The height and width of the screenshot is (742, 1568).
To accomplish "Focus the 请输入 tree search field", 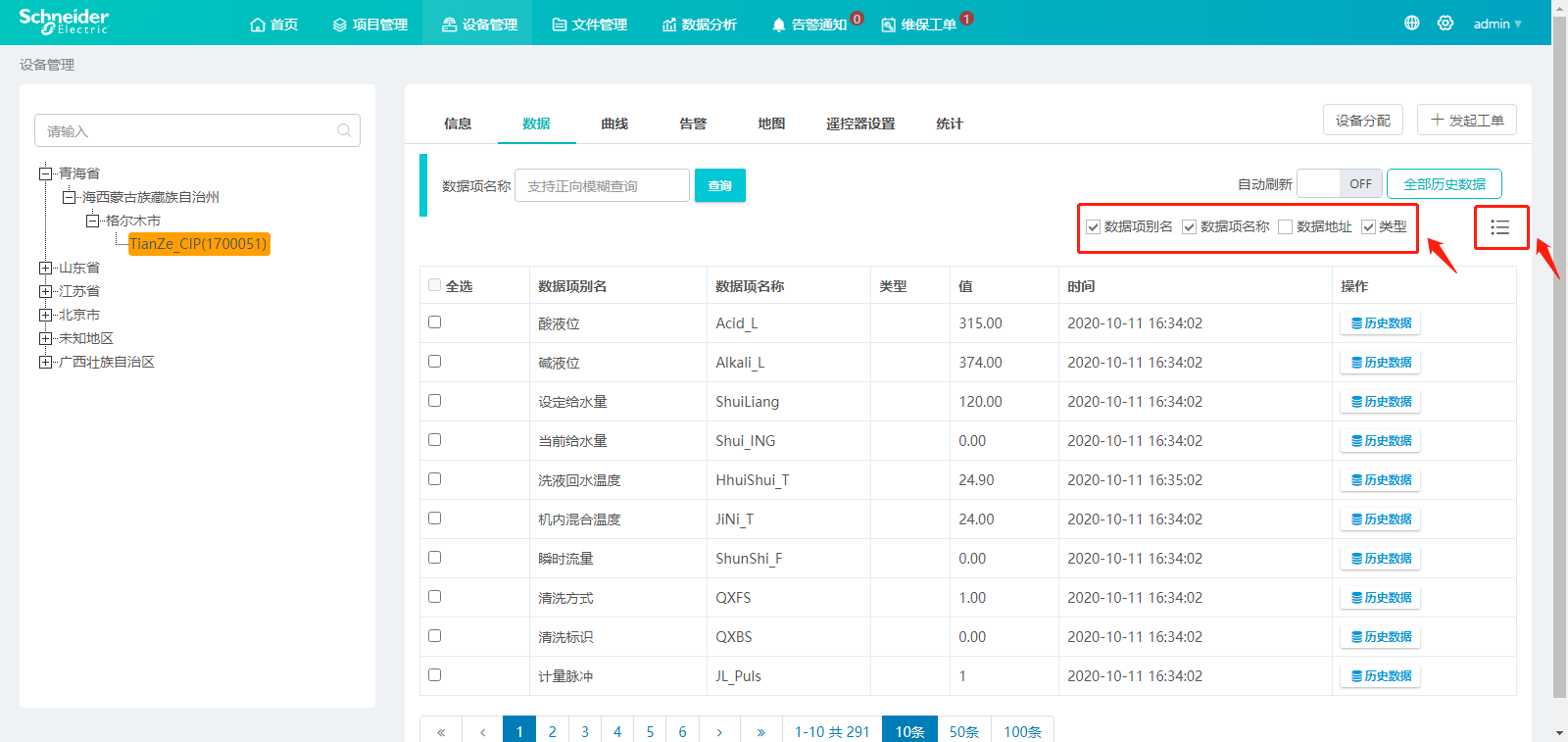I will 197,130.
